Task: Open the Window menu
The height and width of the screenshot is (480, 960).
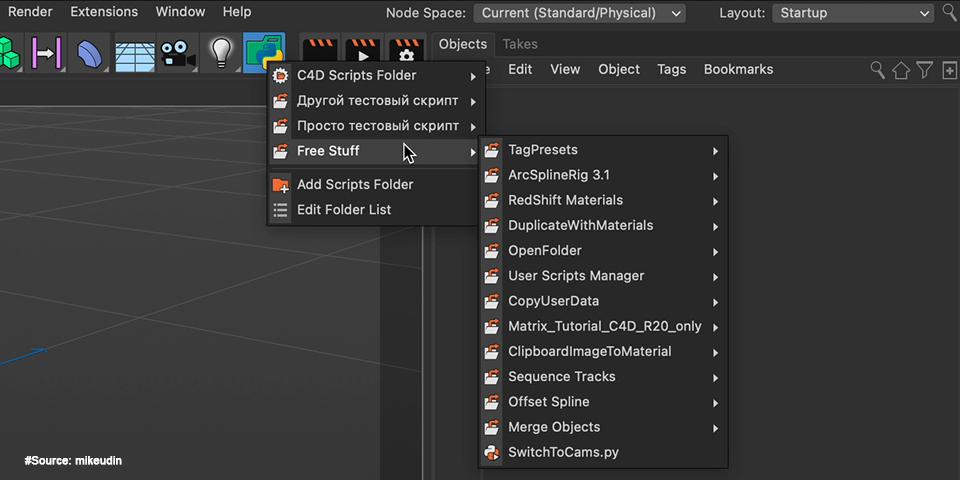Action: pos(181,12)
